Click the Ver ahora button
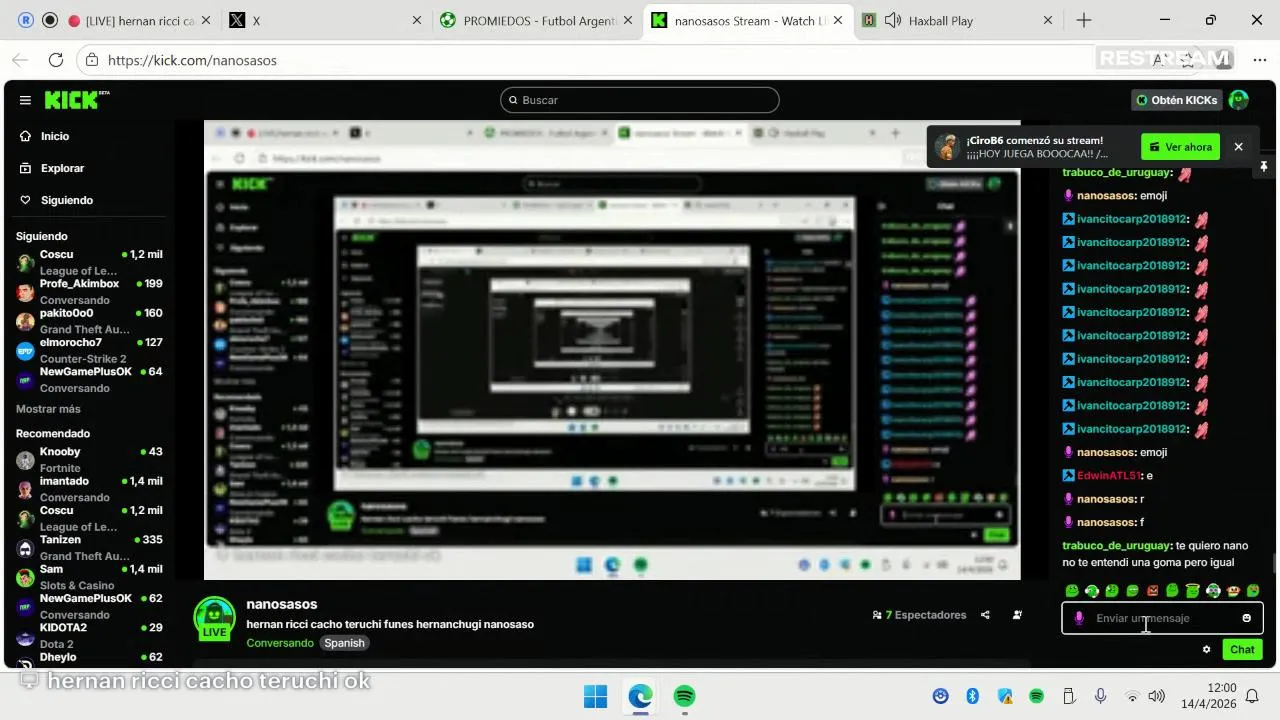The width and height of the screenshot is (1280, 720). point(1181,147)
